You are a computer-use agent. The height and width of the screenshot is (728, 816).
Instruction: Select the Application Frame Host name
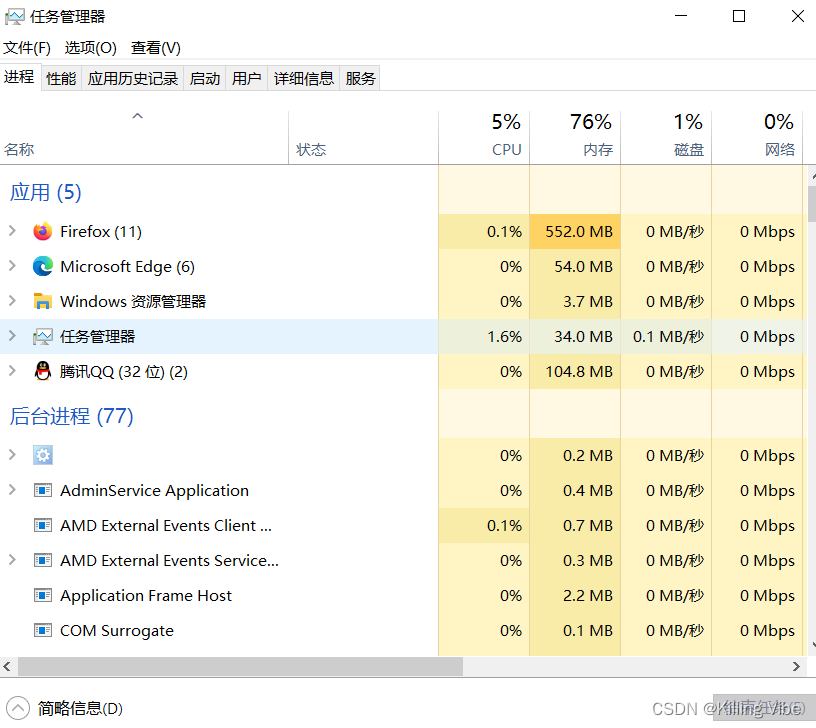pos(146,595)
